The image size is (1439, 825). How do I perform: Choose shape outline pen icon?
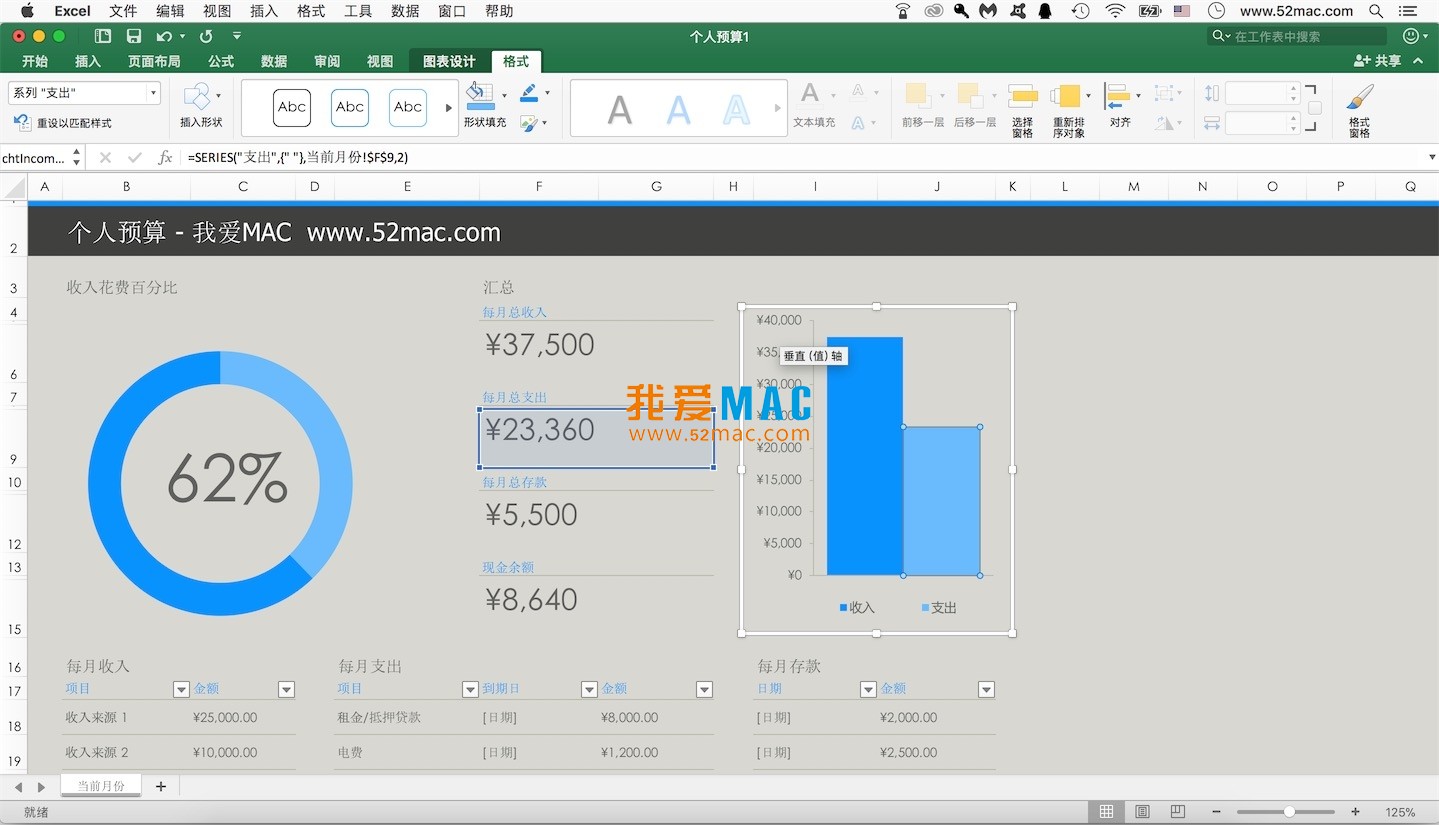530,94
